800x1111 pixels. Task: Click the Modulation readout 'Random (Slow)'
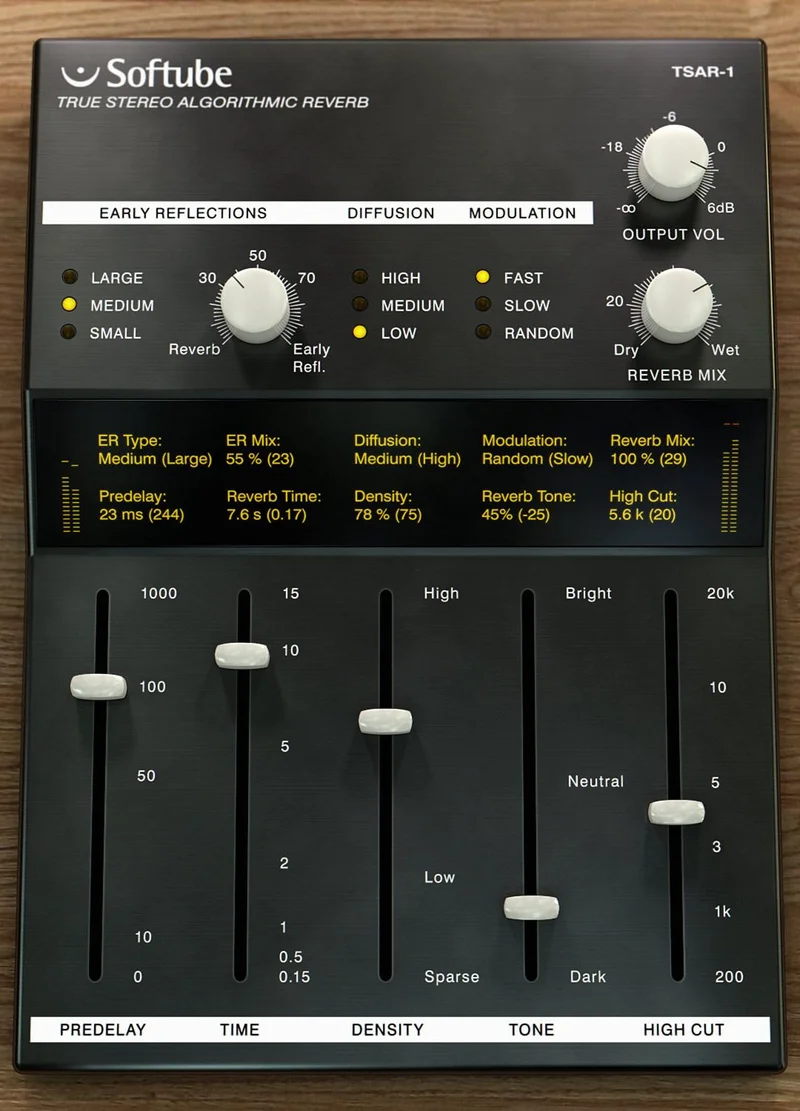[537, 459]
